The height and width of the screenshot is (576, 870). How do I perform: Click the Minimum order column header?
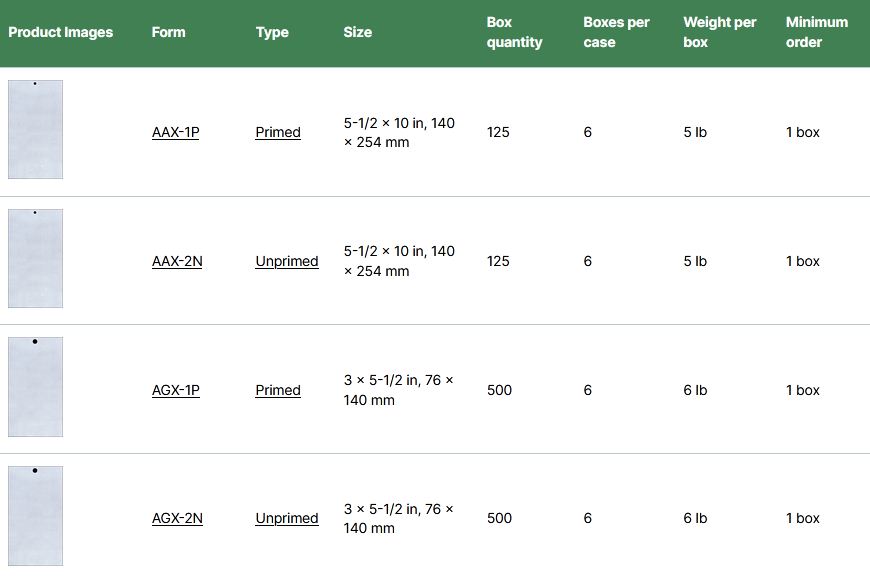tap(817, 32)
